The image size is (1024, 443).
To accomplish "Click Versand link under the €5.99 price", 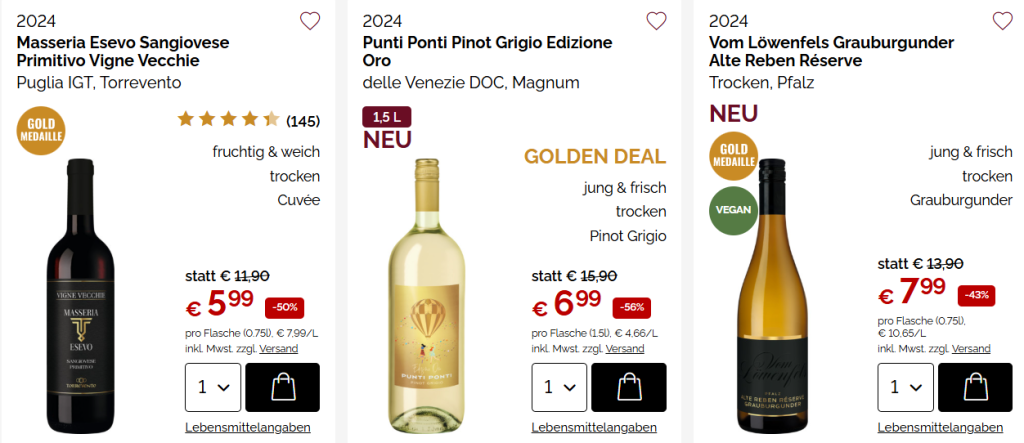I will click(x=278, y=349).
